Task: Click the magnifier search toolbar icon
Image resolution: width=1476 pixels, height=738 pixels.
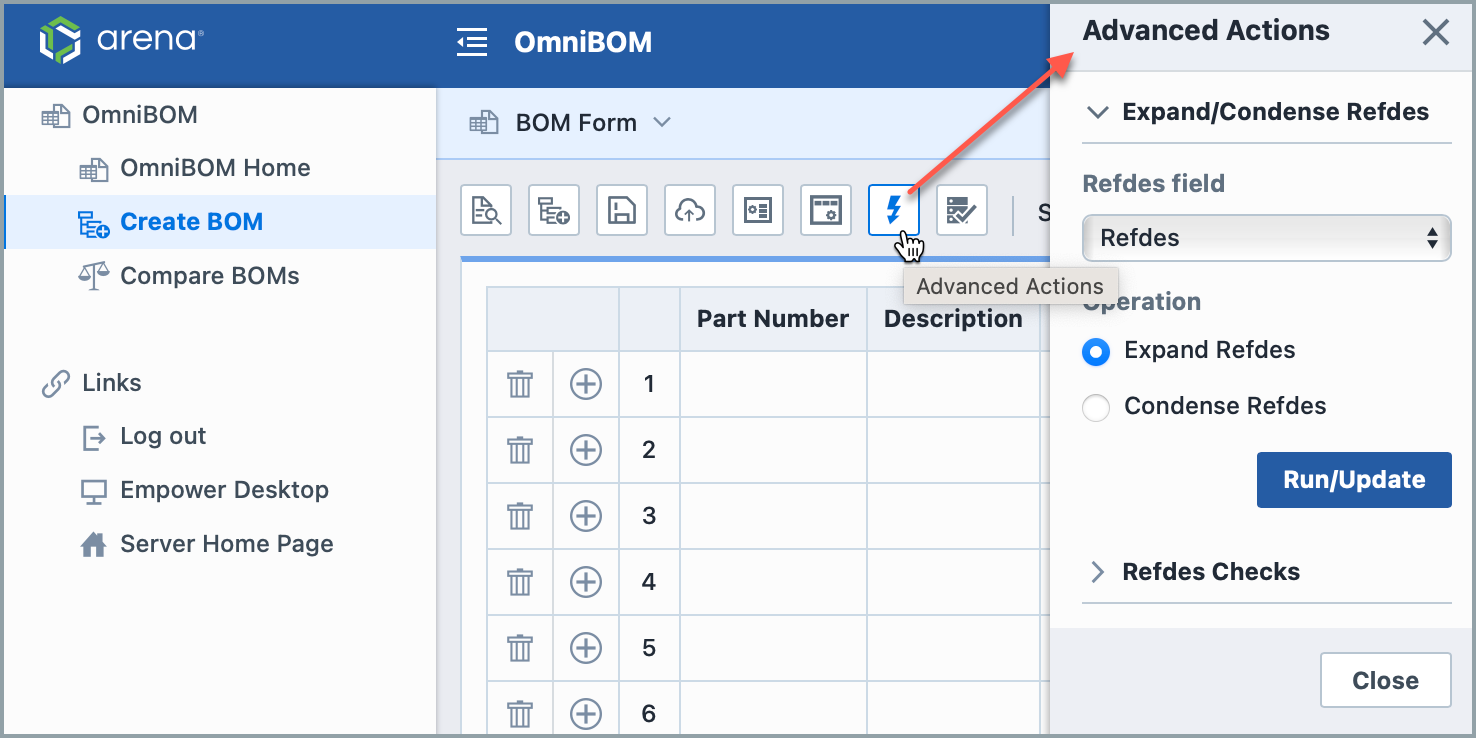Action: pos(486,210)
